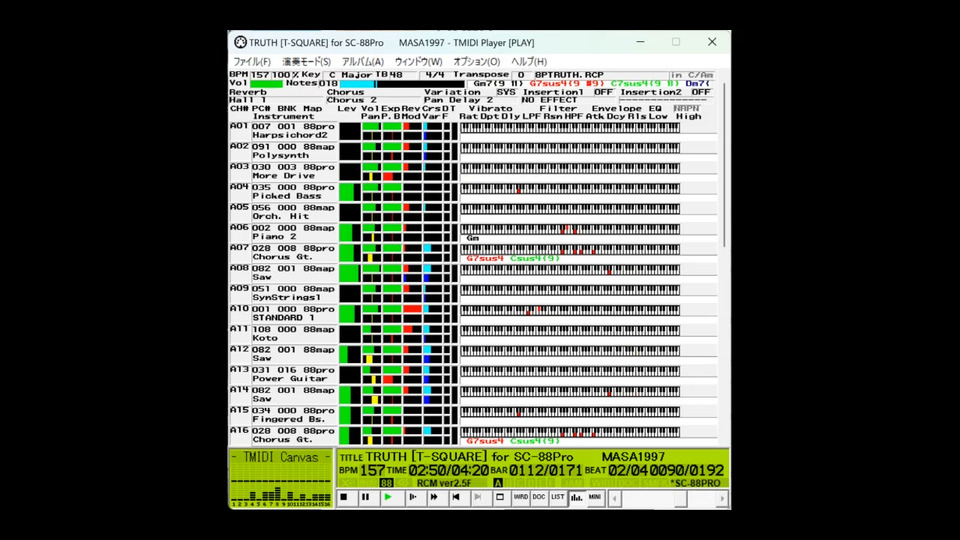
Task: Select channel A02 Polysynth row
Action: (x=283, y=151)
